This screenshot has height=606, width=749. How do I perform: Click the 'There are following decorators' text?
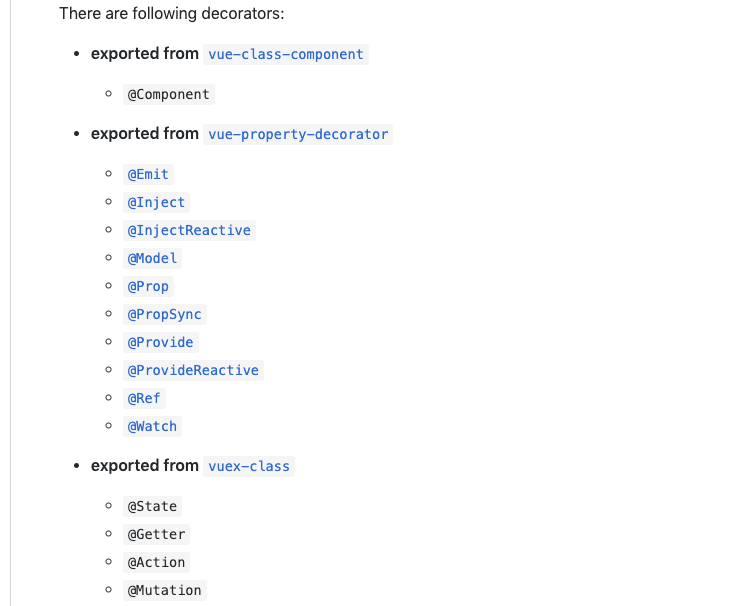171,13
